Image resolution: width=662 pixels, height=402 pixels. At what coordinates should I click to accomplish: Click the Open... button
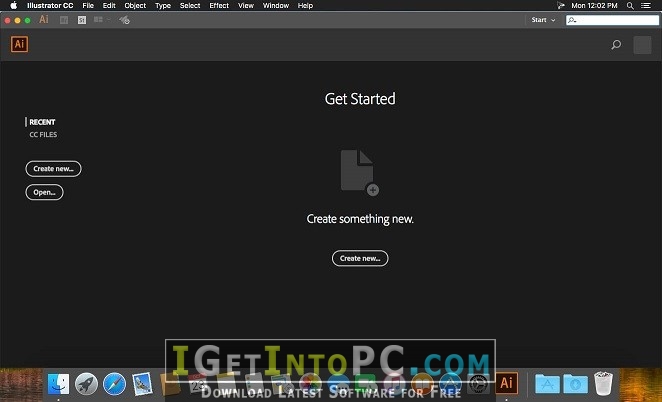[44, 192]
